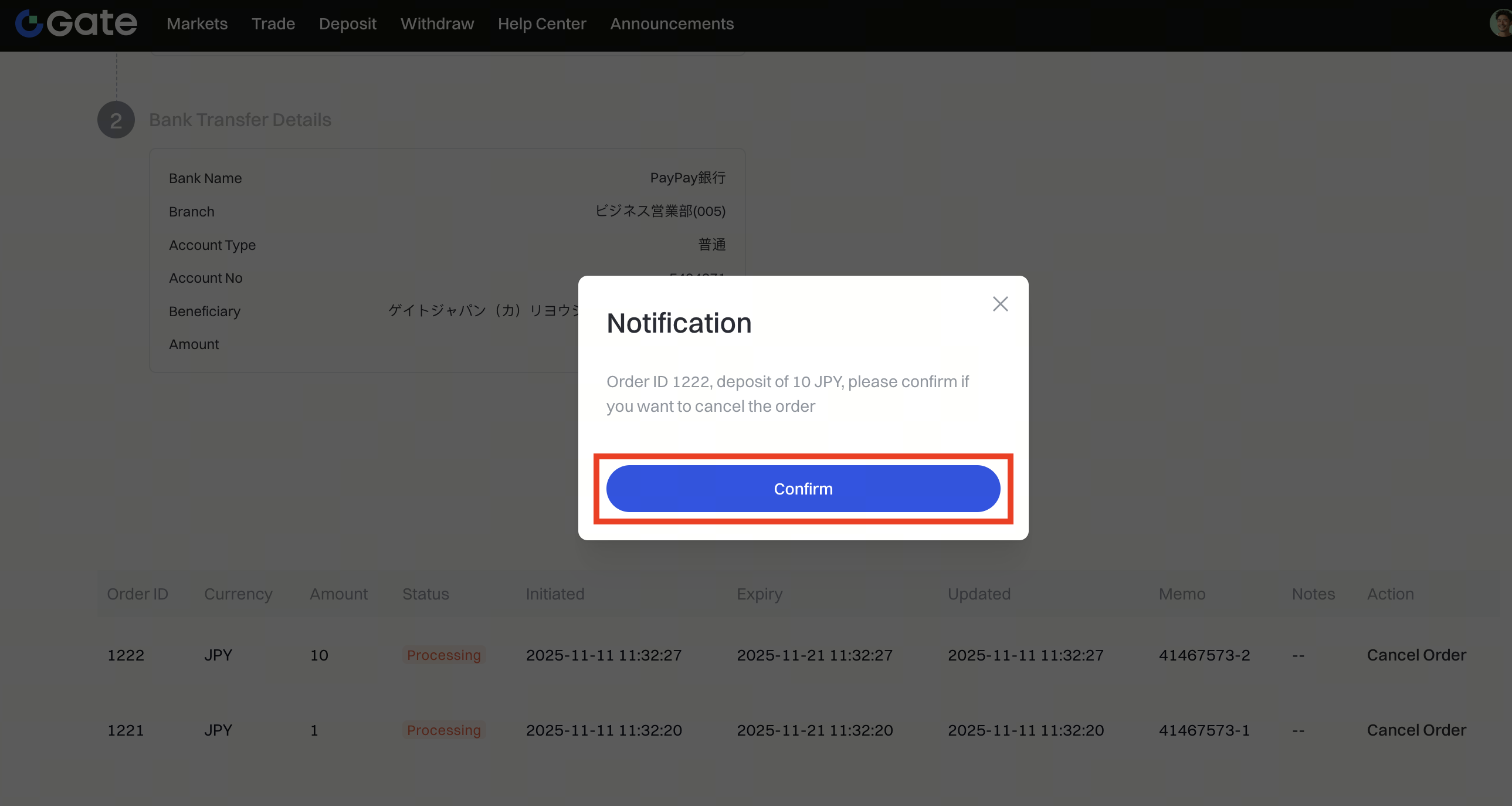Open the user profile avatar

click(1502, 23)
